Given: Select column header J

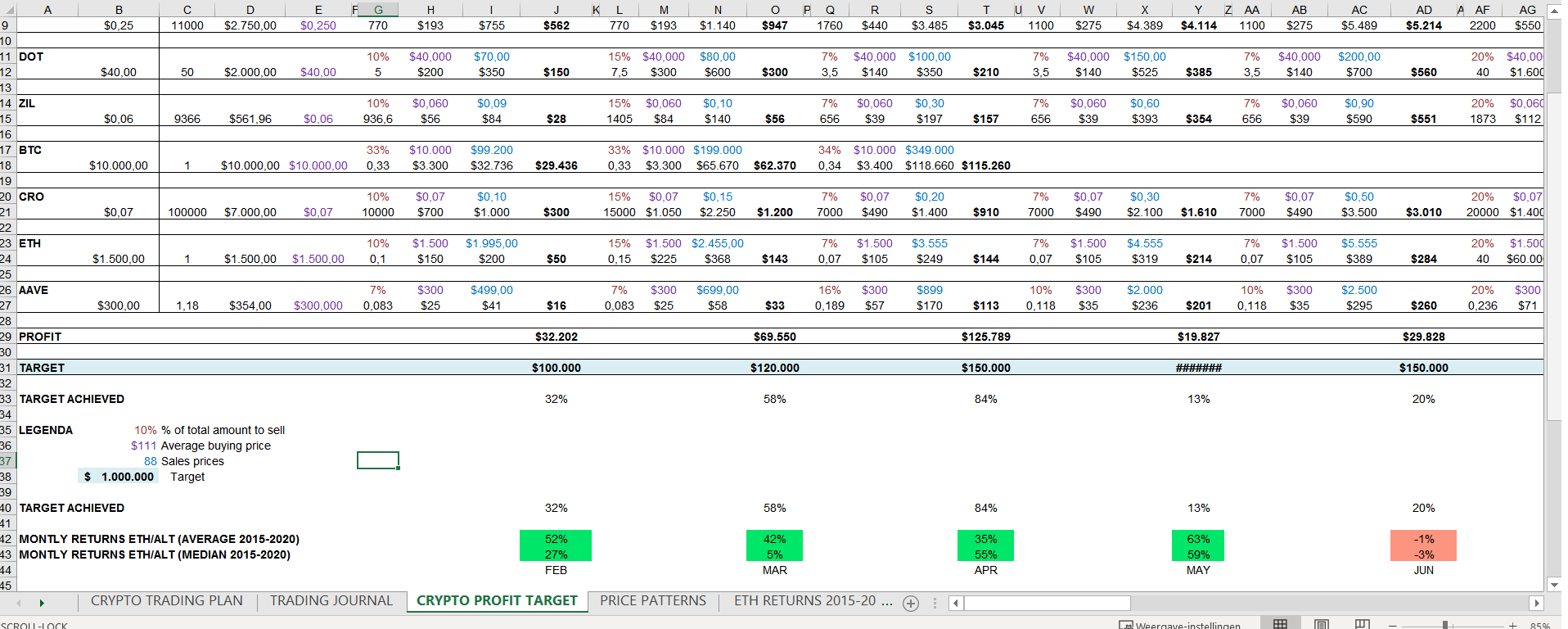Looking at the screenshot, I should (x=556, y=10).
